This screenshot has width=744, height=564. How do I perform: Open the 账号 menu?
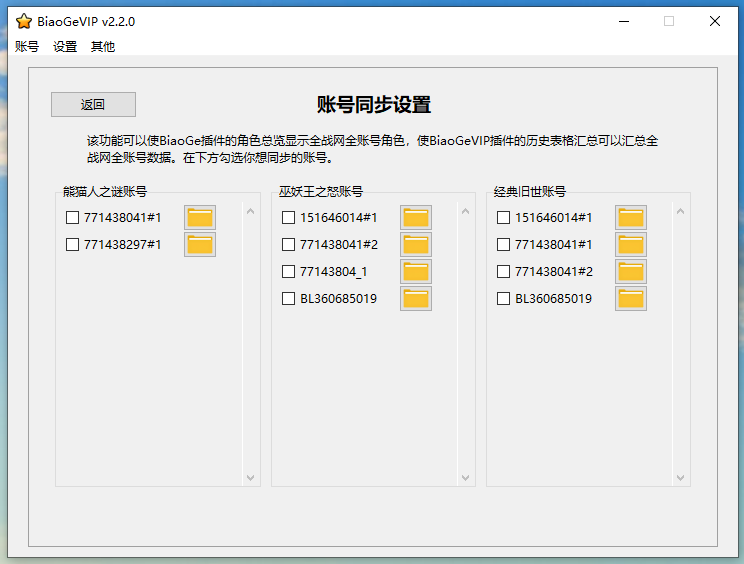pos(27,46)
